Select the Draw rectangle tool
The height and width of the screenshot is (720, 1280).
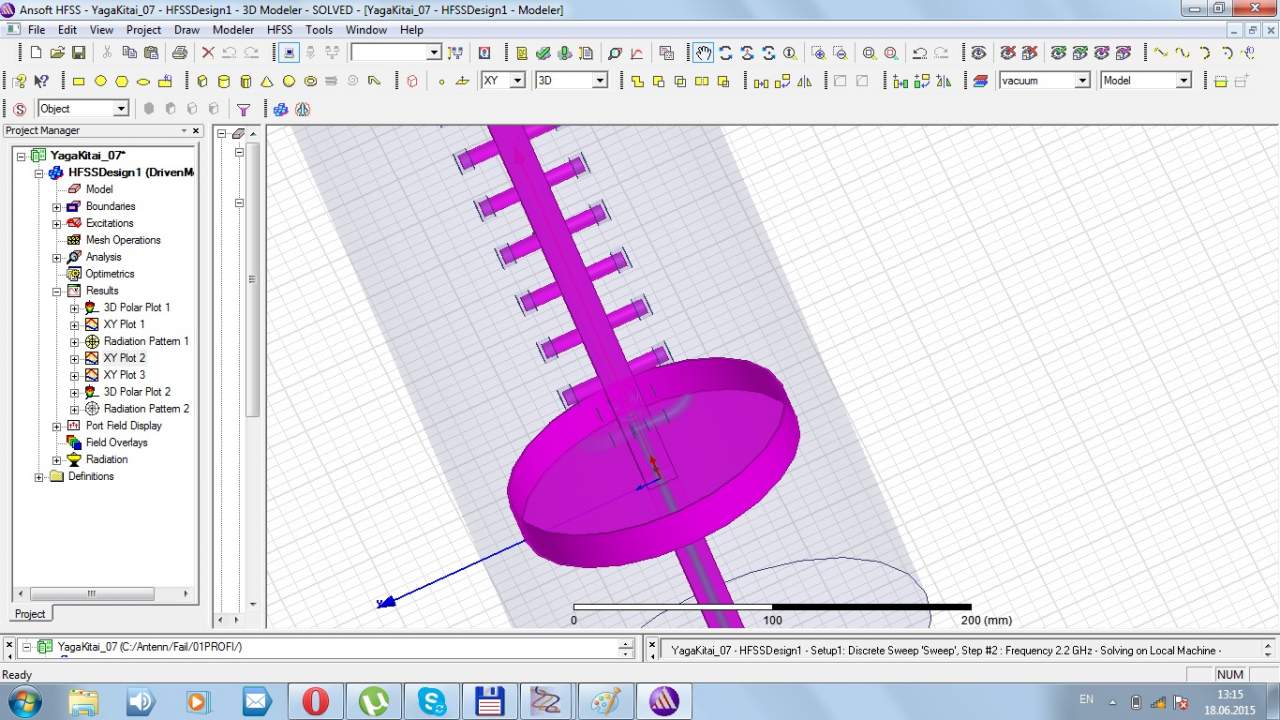pyautogui.click(x=79, y=81)
